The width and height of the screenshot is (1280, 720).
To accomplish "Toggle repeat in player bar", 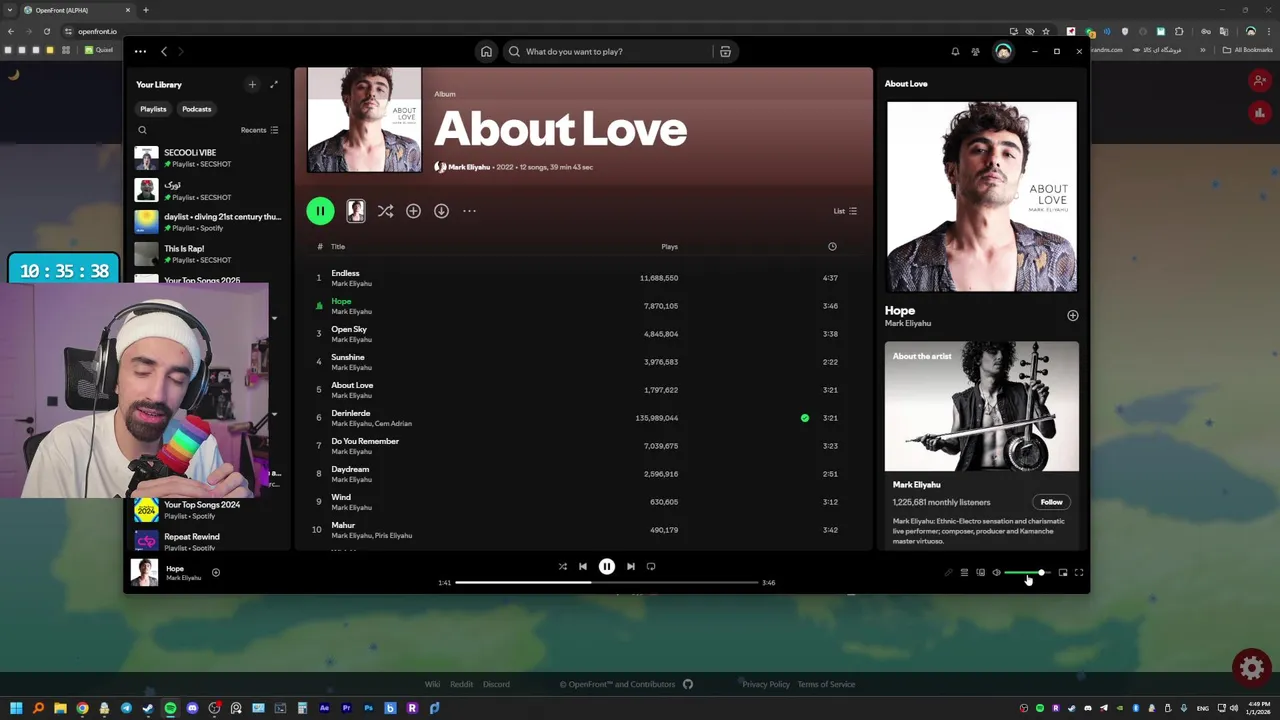I will click(x=651, y=567).
